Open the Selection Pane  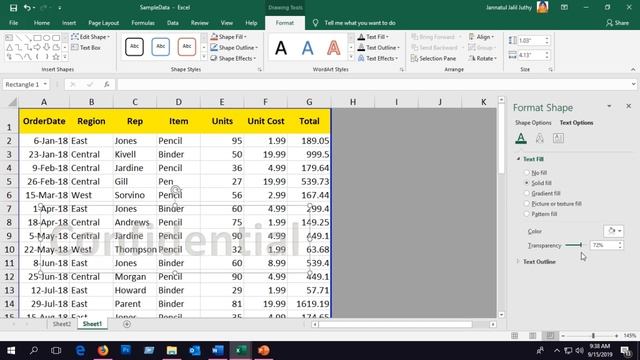(433, 59)
